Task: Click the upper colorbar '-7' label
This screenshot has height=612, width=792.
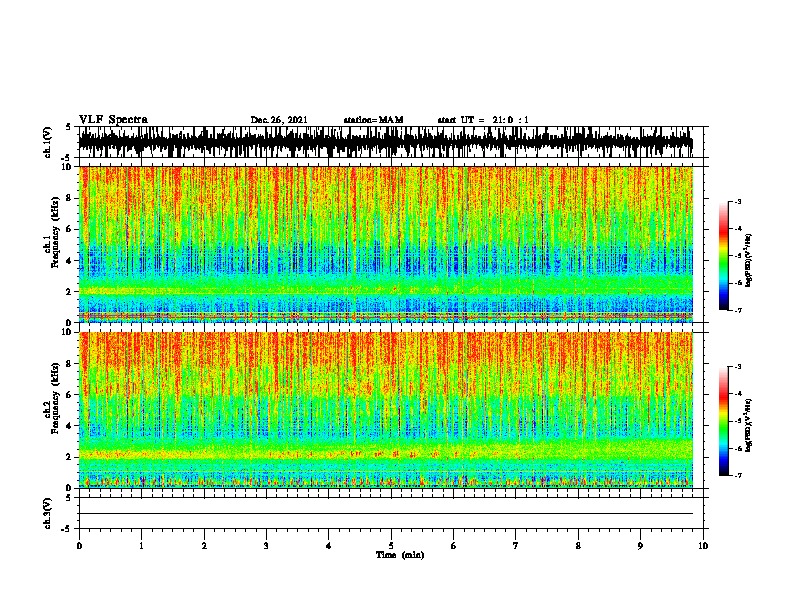Action: pos(738,310)
